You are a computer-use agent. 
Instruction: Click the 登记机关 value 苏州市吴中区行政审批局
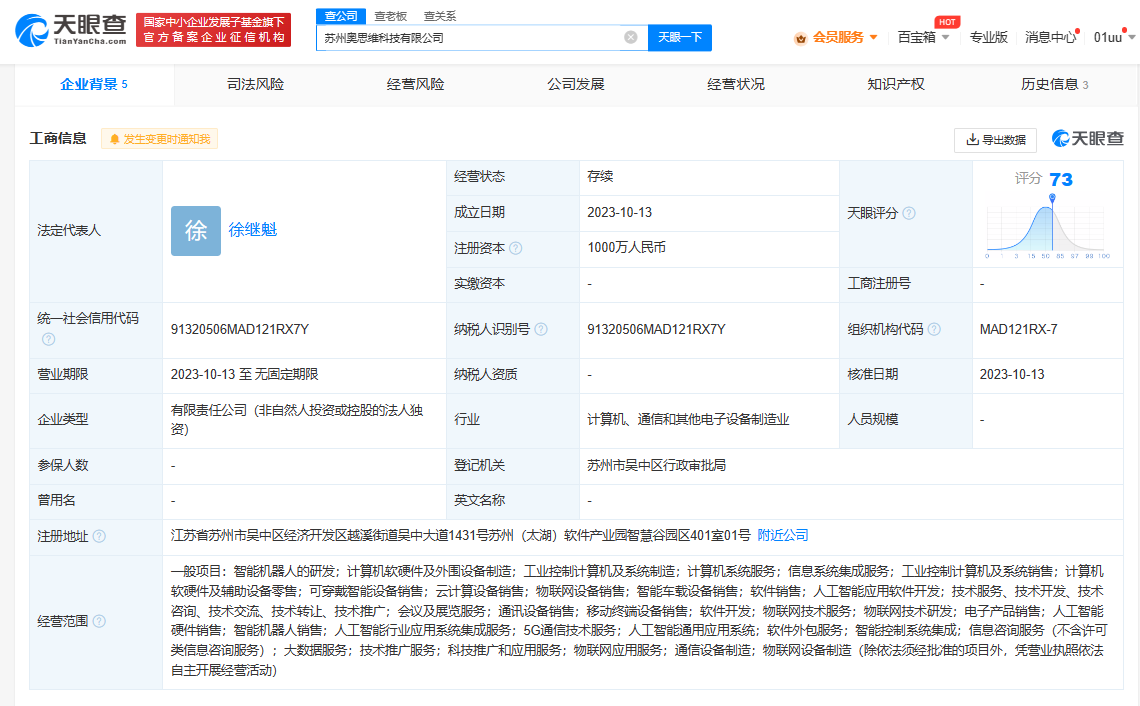pos(657,465)
